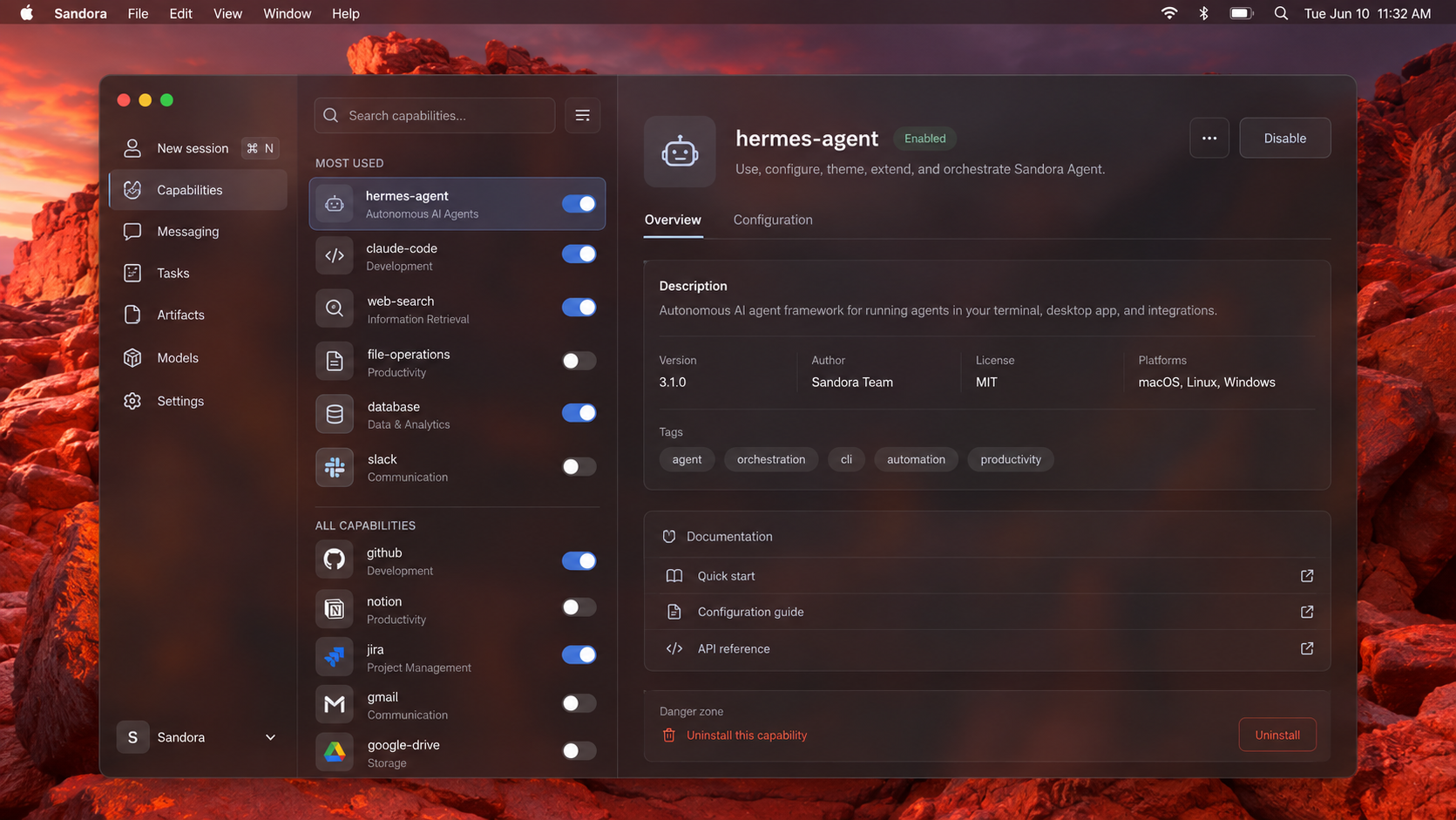The image size is (1456, 820).
Task: Click the jira logo icon
Action: pos(335,656)
